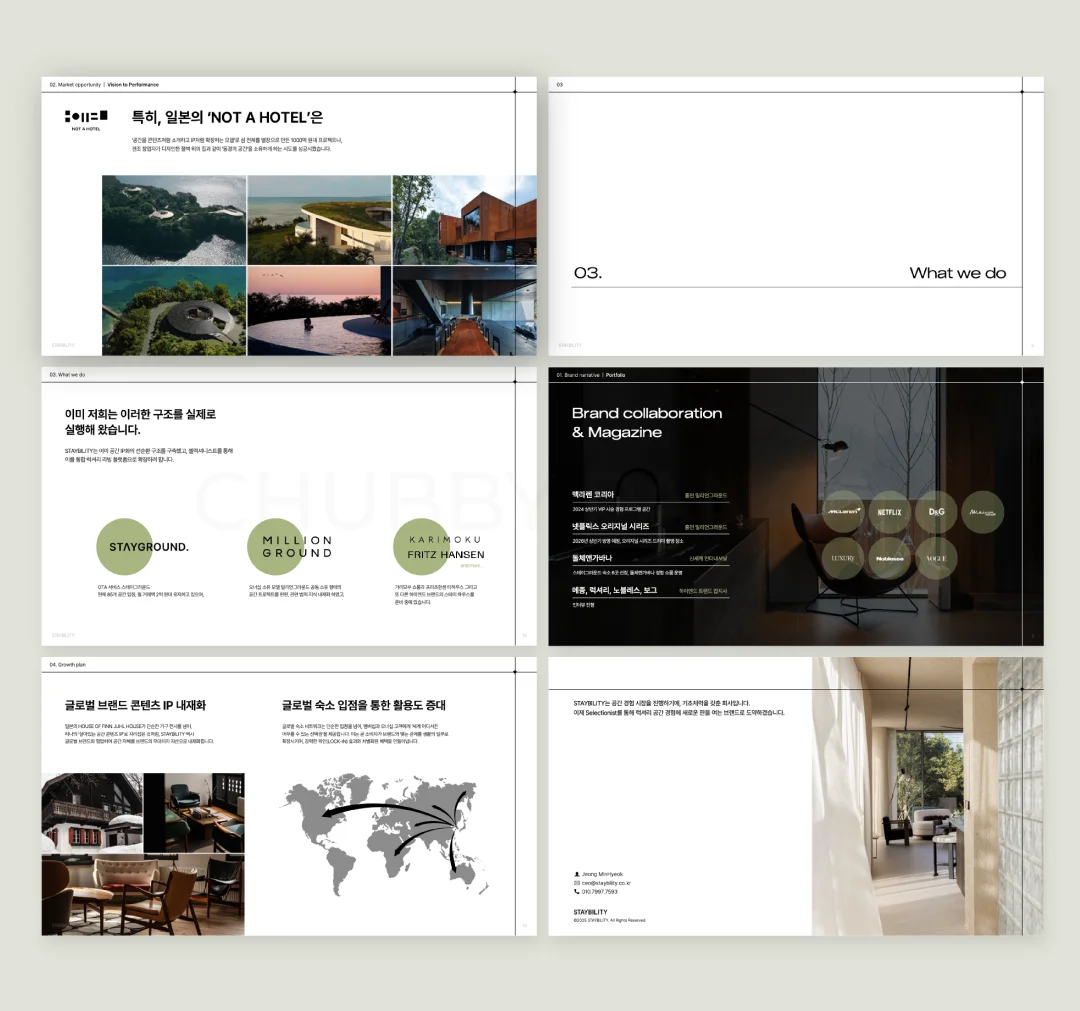Click the LUXURY logo circle
1080x1011 pixels.
(x=842, y=559)
